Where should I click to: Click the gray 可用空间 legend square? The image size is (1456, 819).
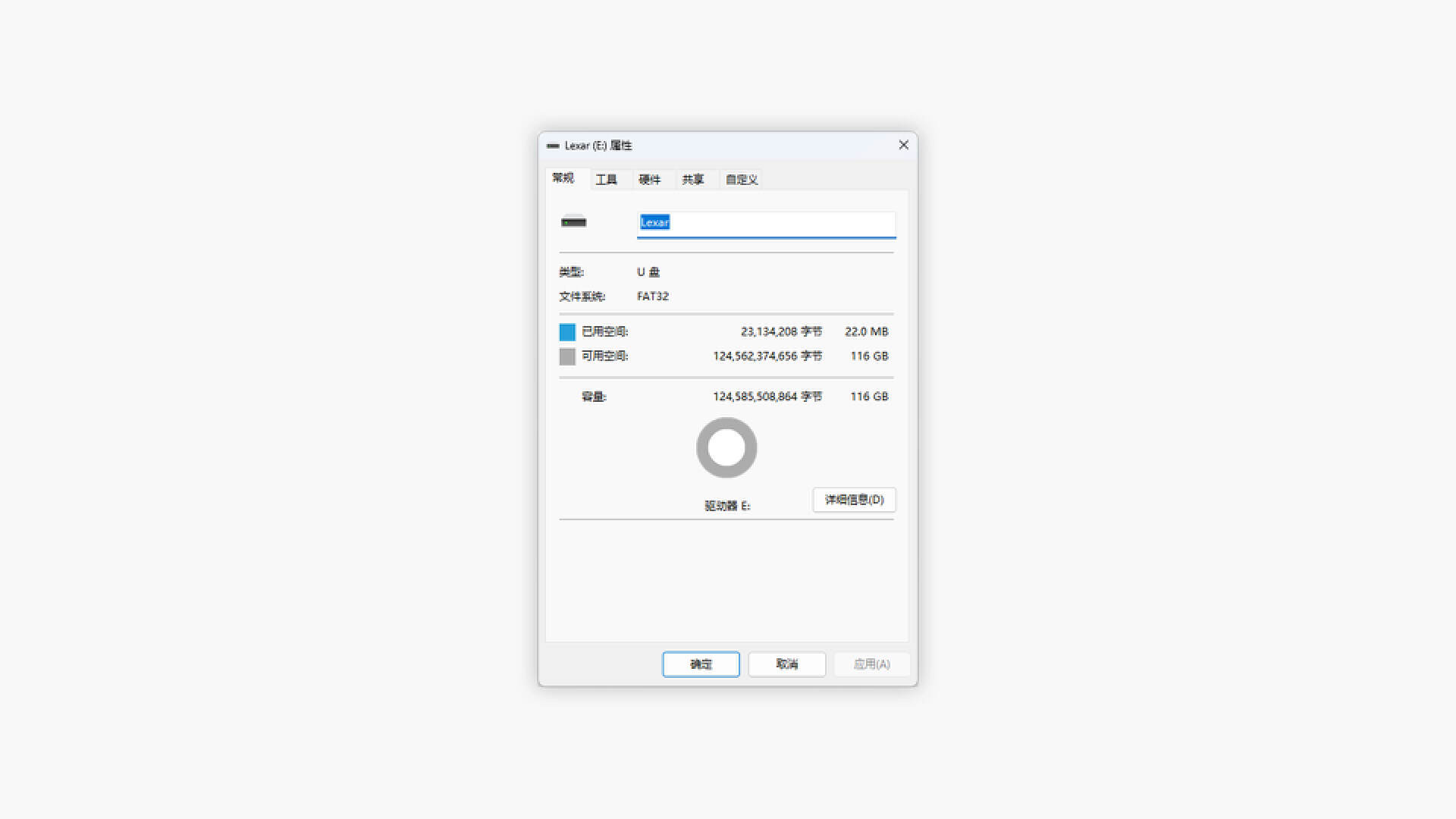[567, 356]
